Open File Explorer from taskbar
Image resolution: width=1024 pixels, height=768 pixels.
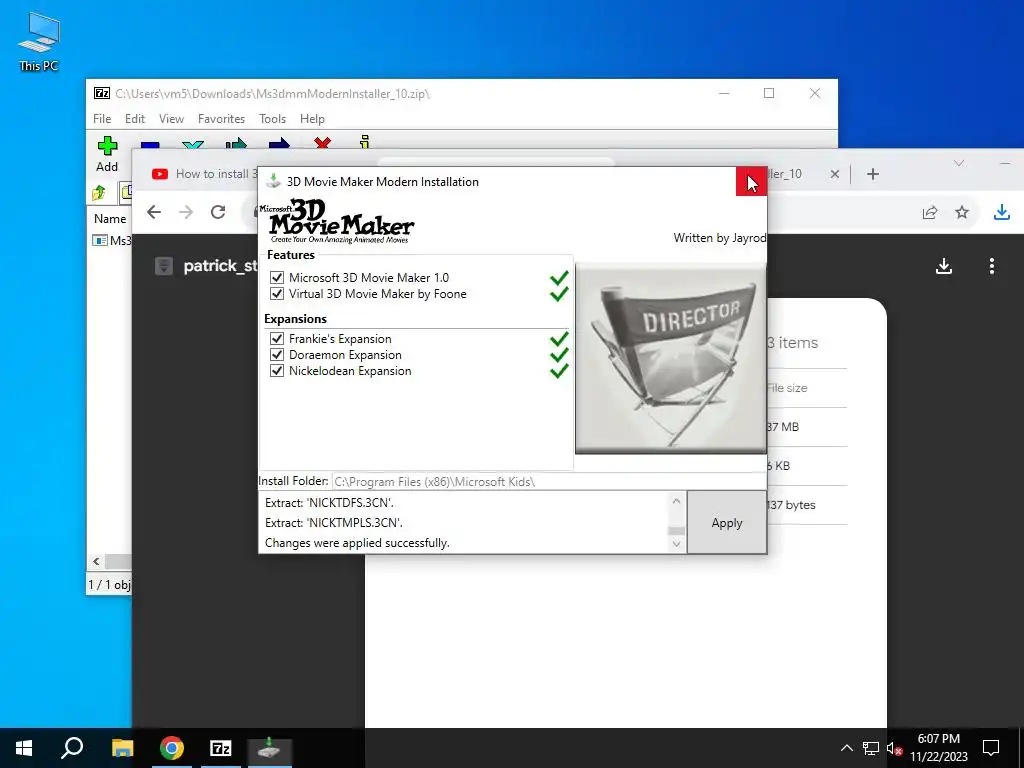click(x=122, y=748)
